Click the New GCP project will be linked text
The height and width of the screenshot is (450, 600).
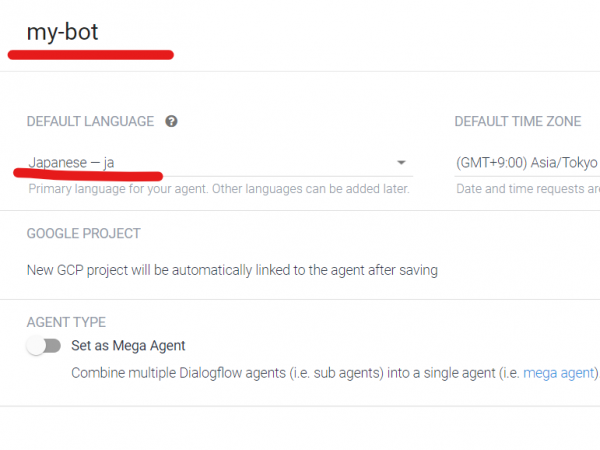232,270
